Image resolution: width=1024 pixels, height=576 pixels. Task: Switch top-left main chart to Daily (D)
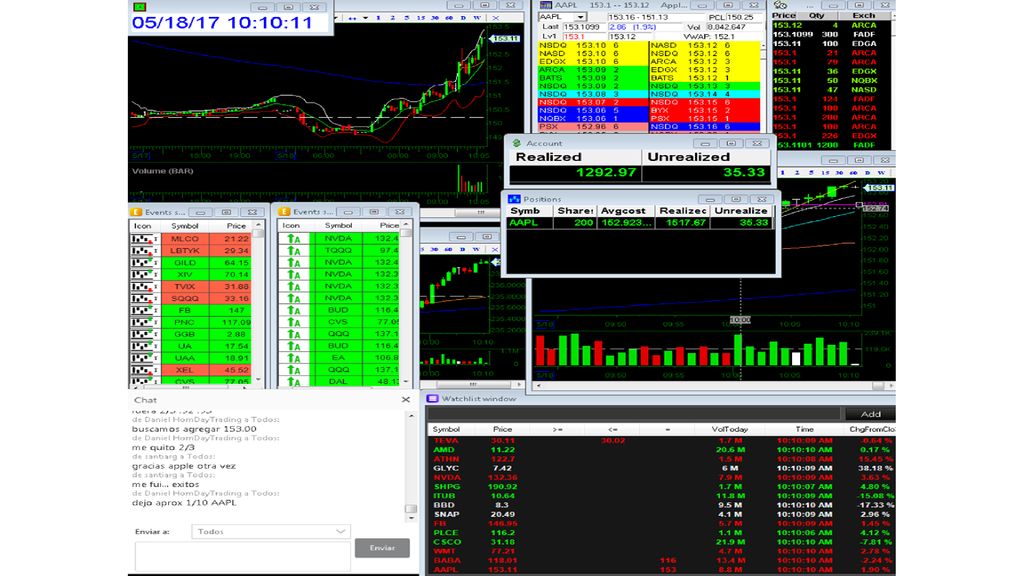click(x=463, y=18)
